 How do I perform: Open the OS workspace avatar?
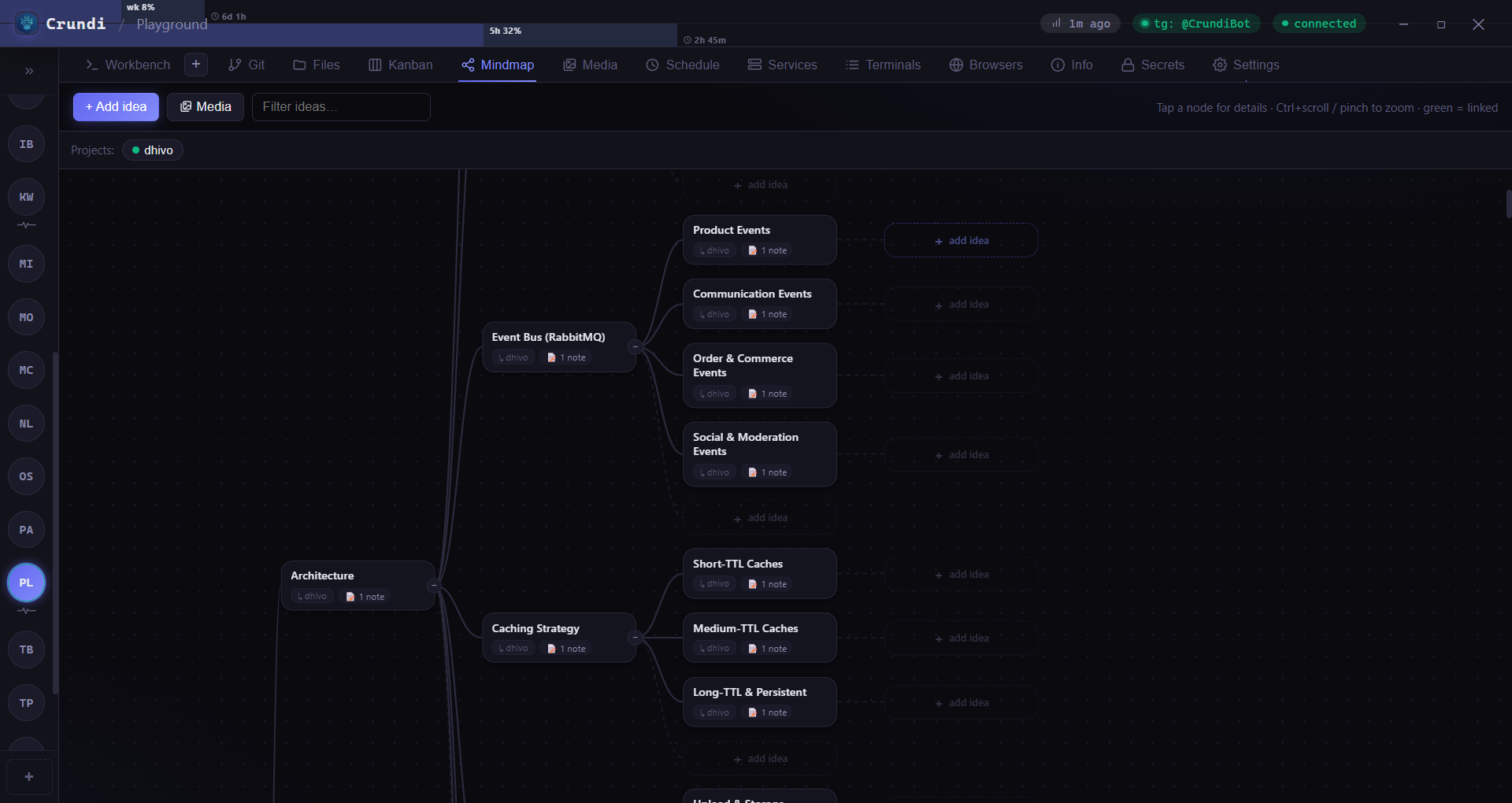click(x=26, y=476)
